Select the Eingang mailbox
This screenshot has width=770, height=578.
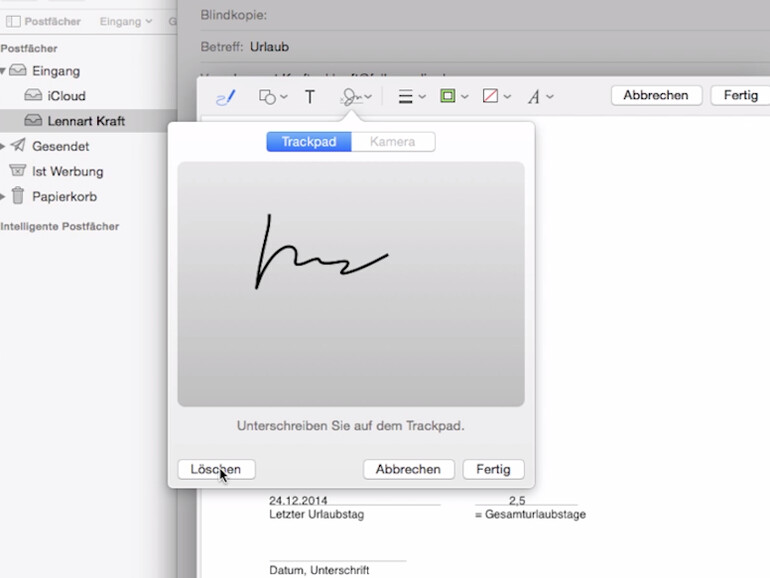56,71
